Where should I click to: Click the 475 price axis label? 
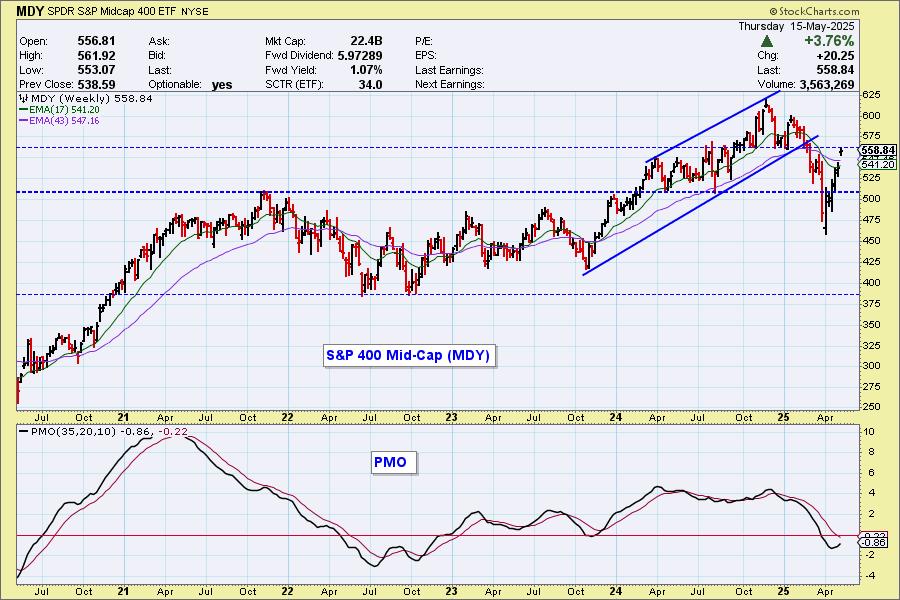tap(871, 220)
